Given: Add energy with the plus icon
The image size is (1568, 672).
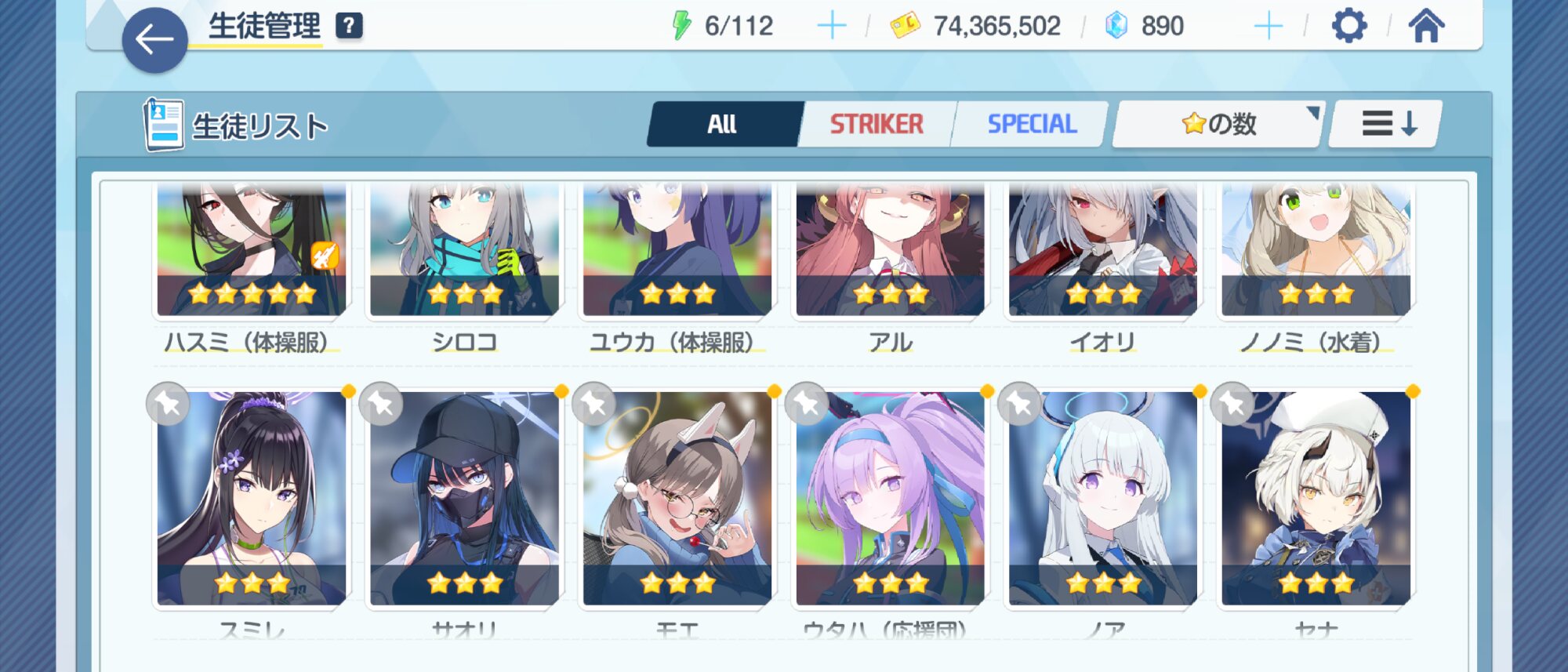Looking at the screenshot, I should pyautogui.click(x=832, y=26).
